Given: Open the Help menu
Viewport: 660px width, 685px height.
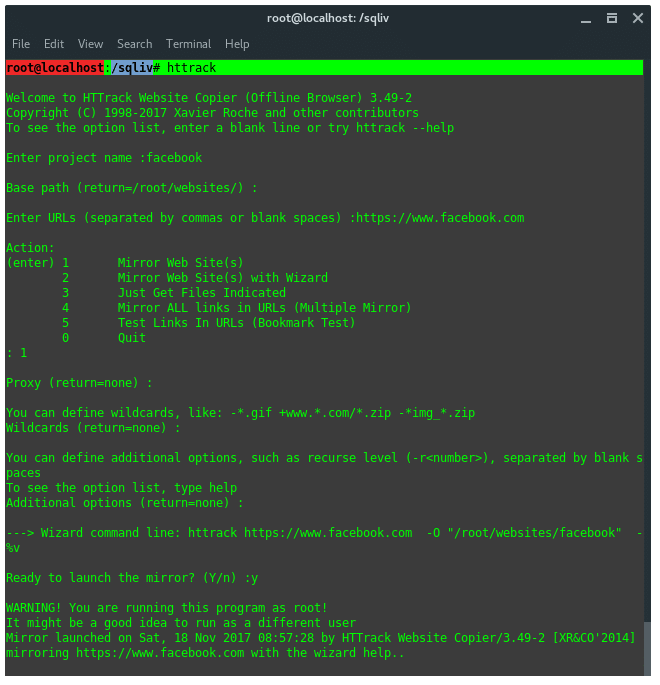Looking at the screenshot, I should [x=237, y=44].
